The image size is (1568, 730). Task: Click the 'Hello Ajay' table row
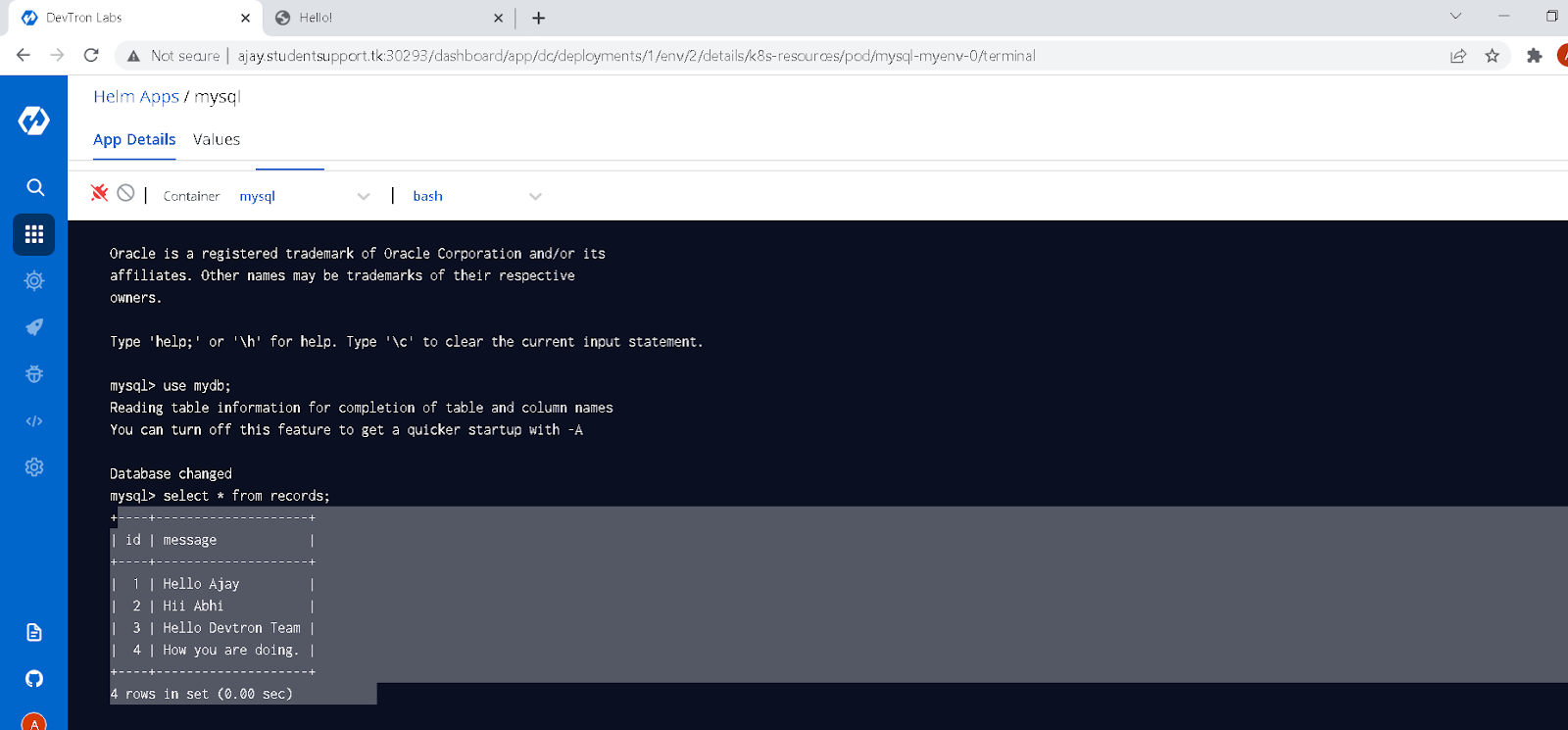pos(213,584)
